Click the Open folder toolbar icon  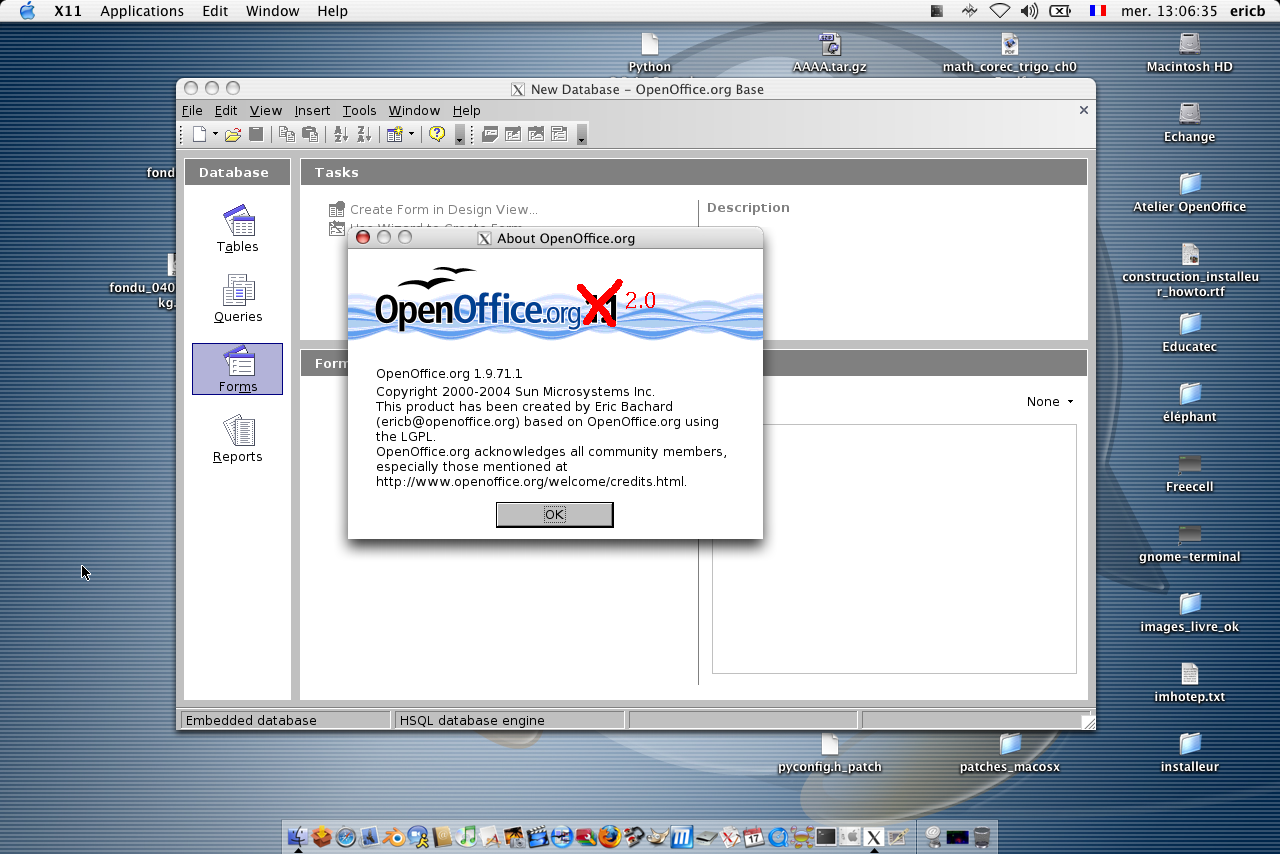click(x=233, y=134)
